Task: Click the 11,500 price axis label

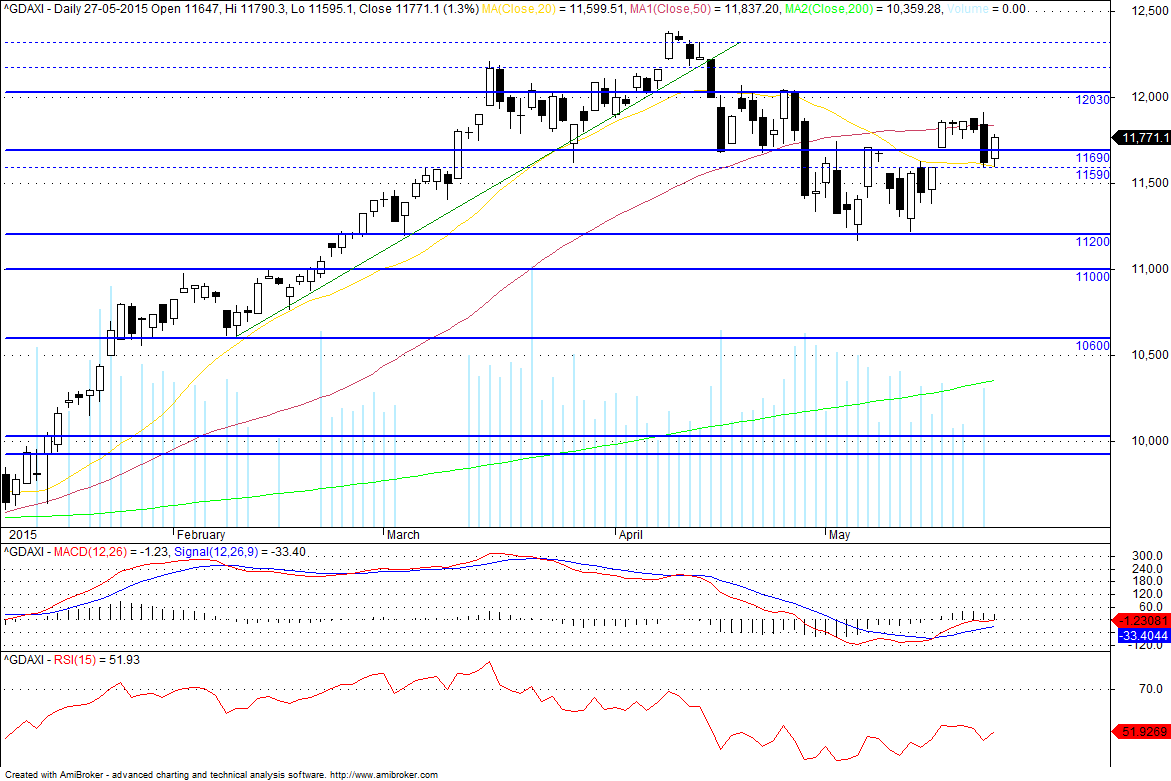Action: click(x=1149, y=183)
